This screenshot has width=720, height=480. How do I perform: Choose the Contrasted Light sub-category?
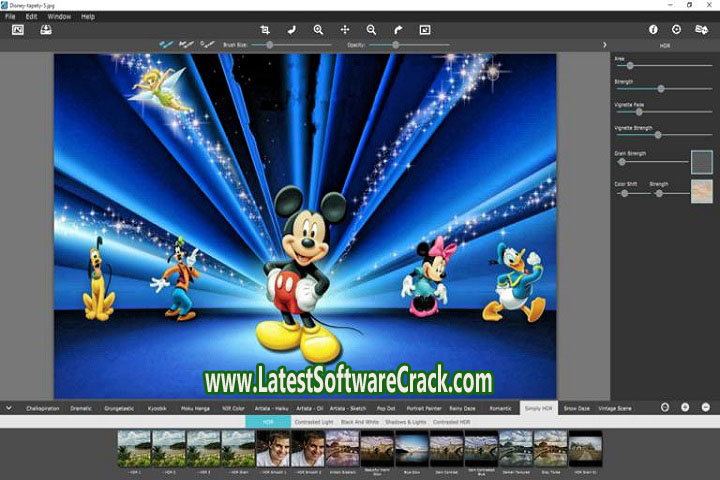[314, 422]
